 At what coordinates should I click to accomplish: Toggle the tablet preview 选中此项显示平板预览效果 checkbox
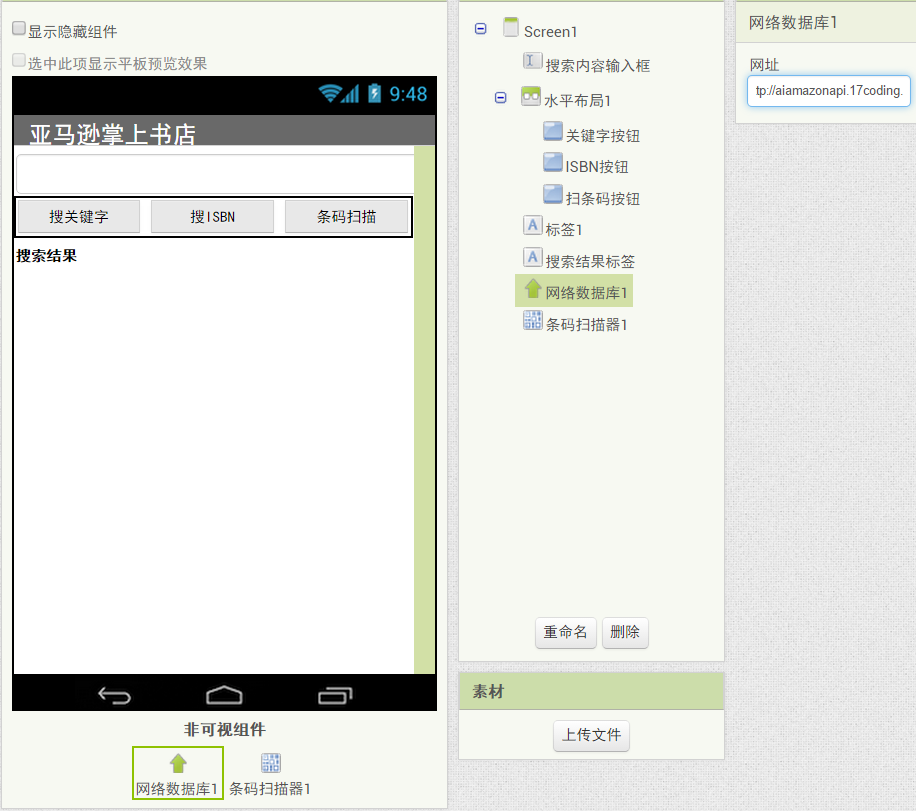[19, 60]
